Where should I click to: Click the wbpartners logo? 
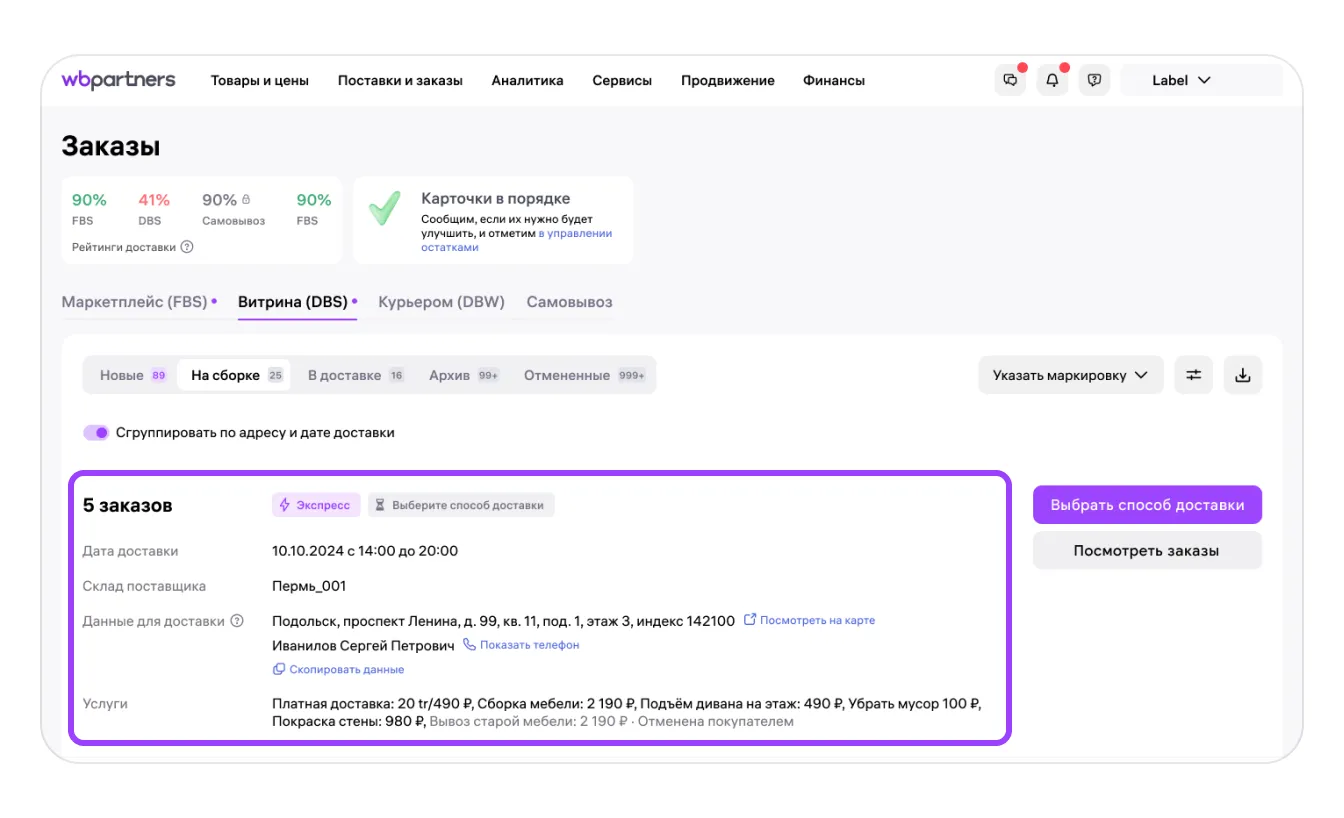click(118, 80)
